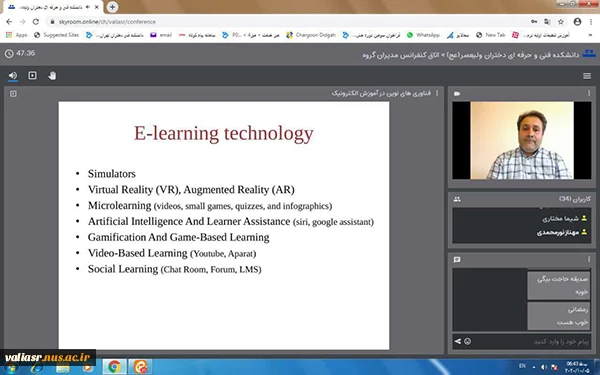
Task: Open chat panel three-dot options
Action: click(x=589, y=259)
